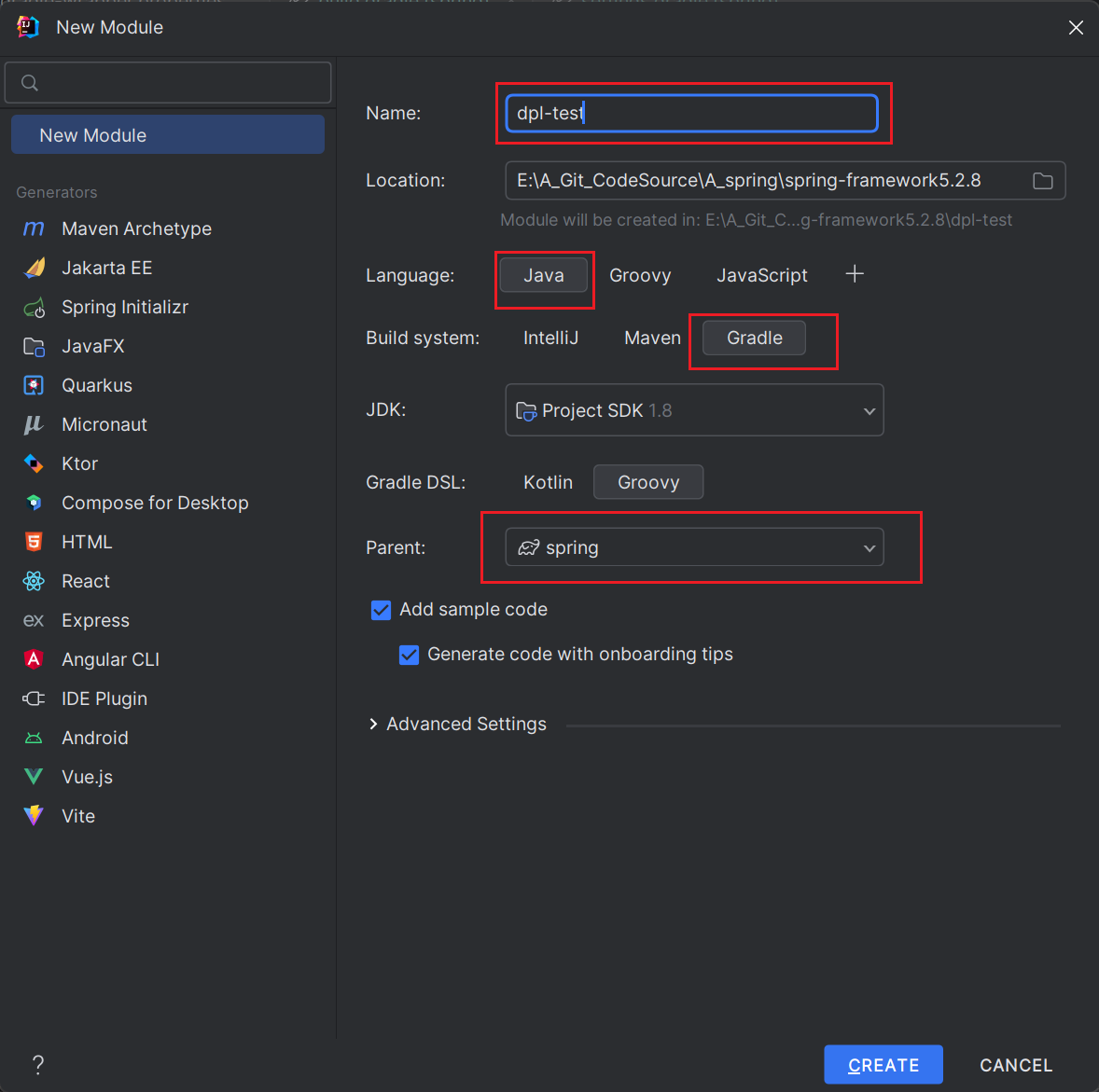Open the JDK Project SDK dropdown
Viewport: 1099px width, 1092px height.
click(x=694, y=410)
